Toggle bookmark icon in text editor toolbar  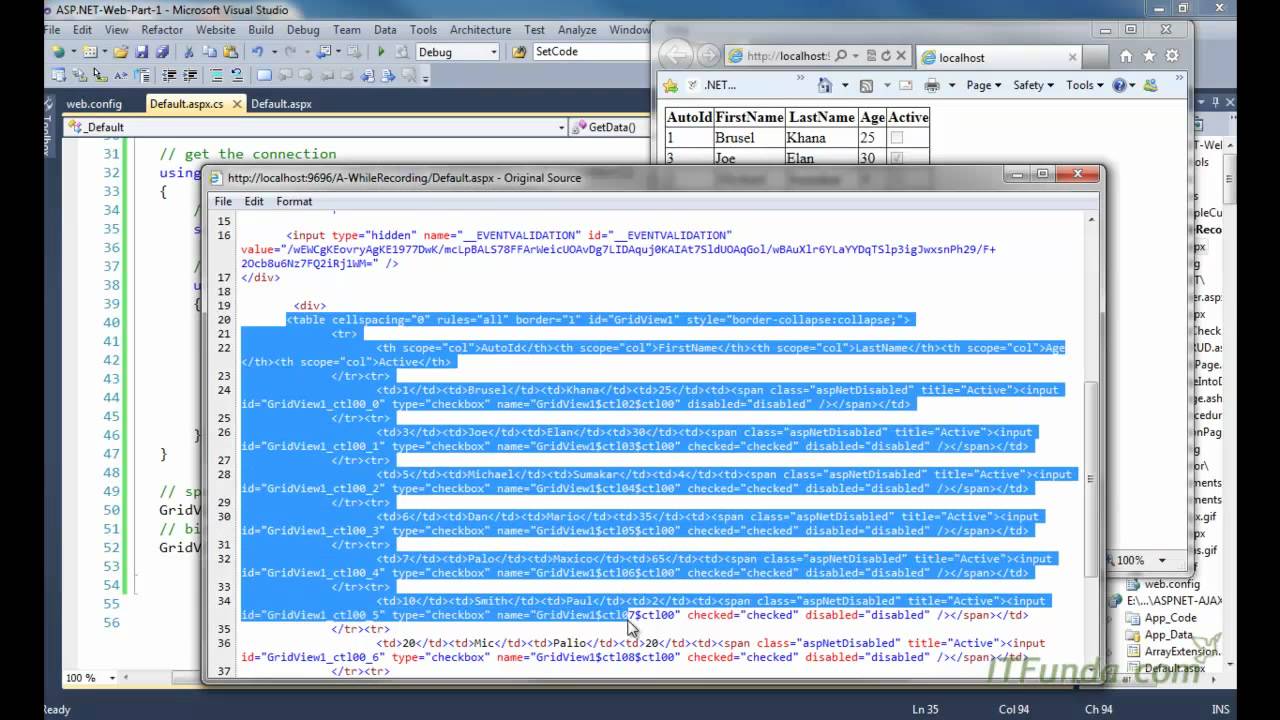click(x=264, y=75)
